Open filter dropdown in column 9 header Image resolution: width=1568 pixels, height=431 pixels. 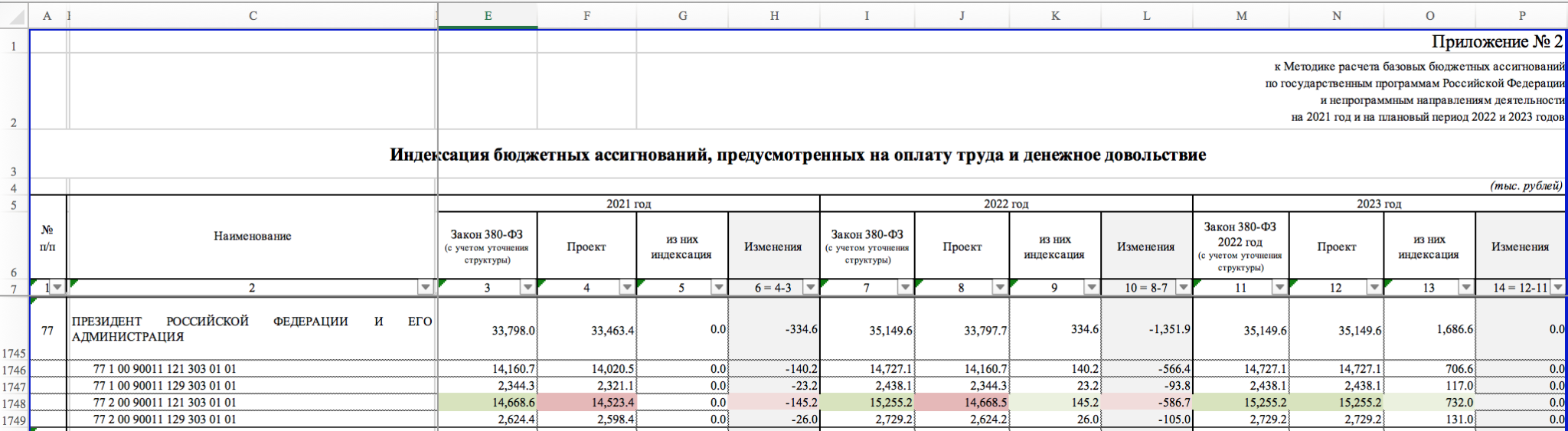pyautogui.click(x=1092, y=287)
